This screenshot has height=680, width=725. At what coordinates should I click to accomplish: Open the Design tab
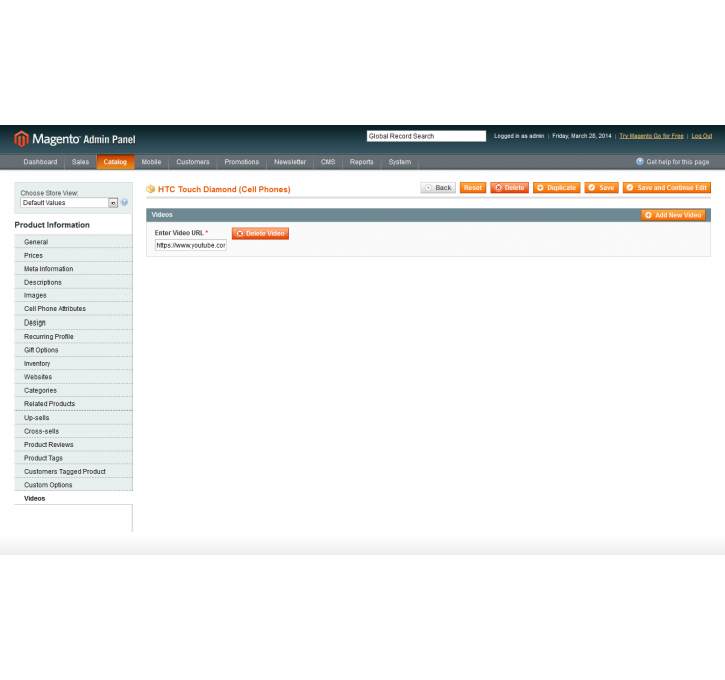tap(74, 323)
